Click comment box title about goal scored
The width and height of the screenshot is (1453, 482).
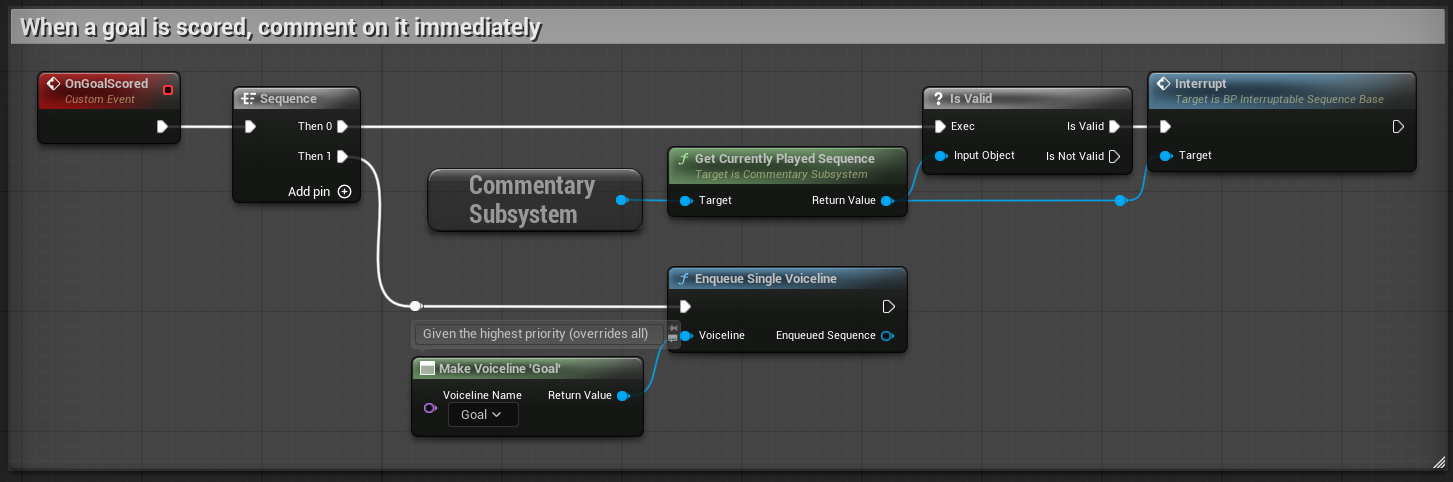pos(281,28)
